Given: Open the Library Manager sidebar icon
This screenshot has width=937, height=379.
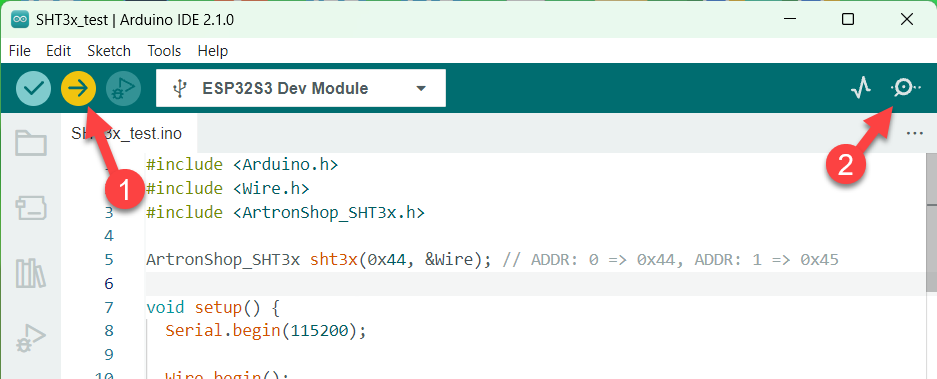Looking at the screenshot, I should pos(30,273).
